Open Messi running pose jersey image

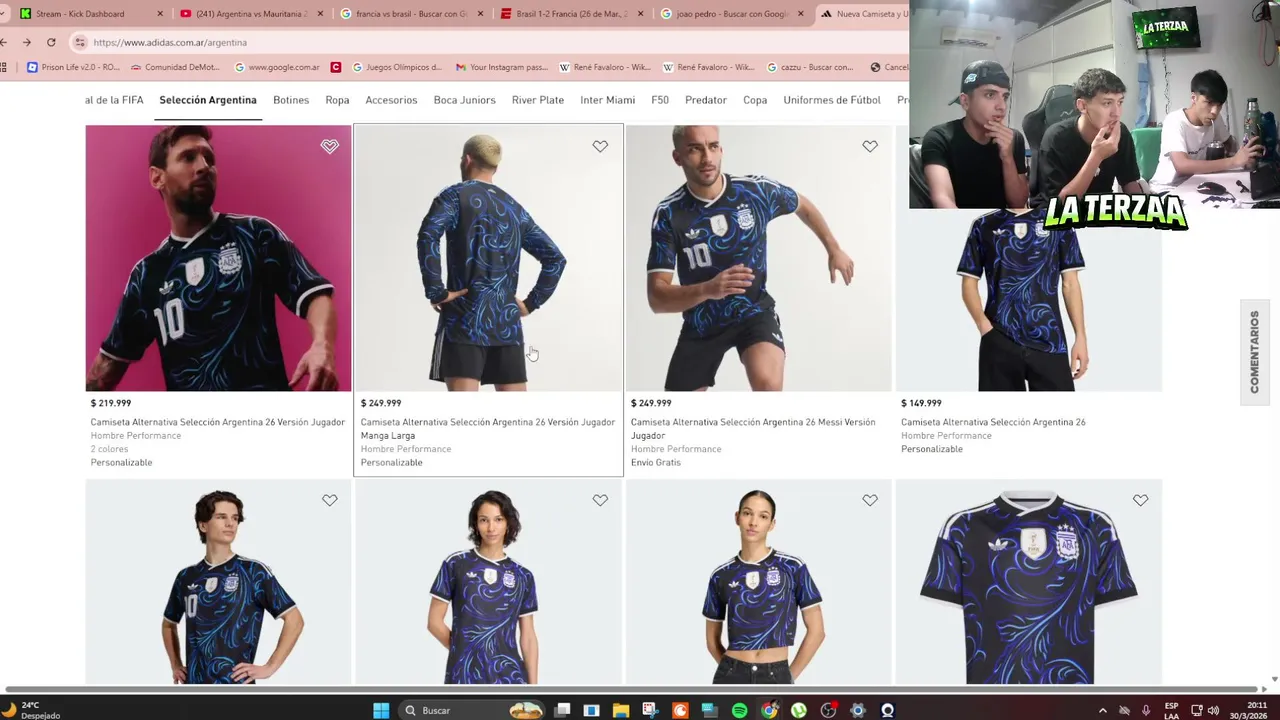(758, 258)
